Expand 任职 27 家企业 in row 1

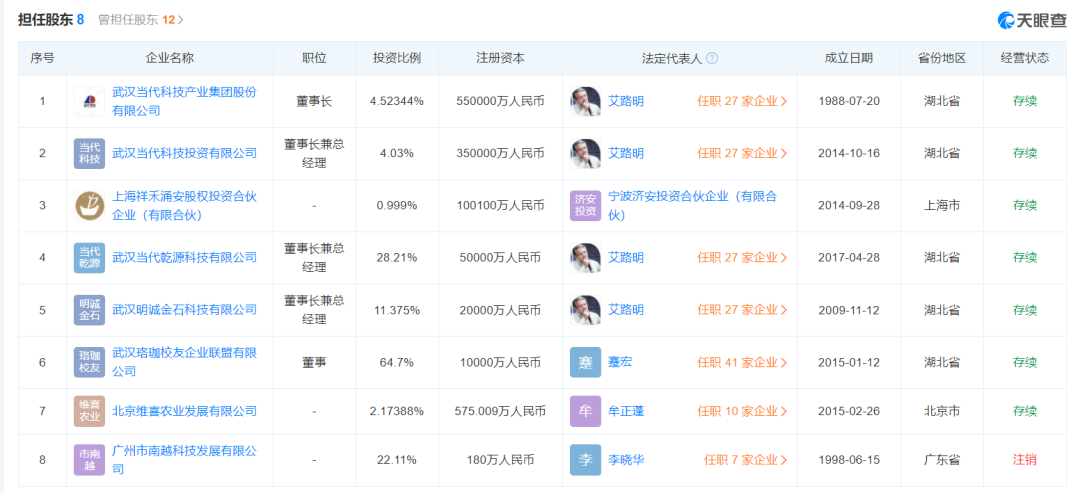pos(742,101)
